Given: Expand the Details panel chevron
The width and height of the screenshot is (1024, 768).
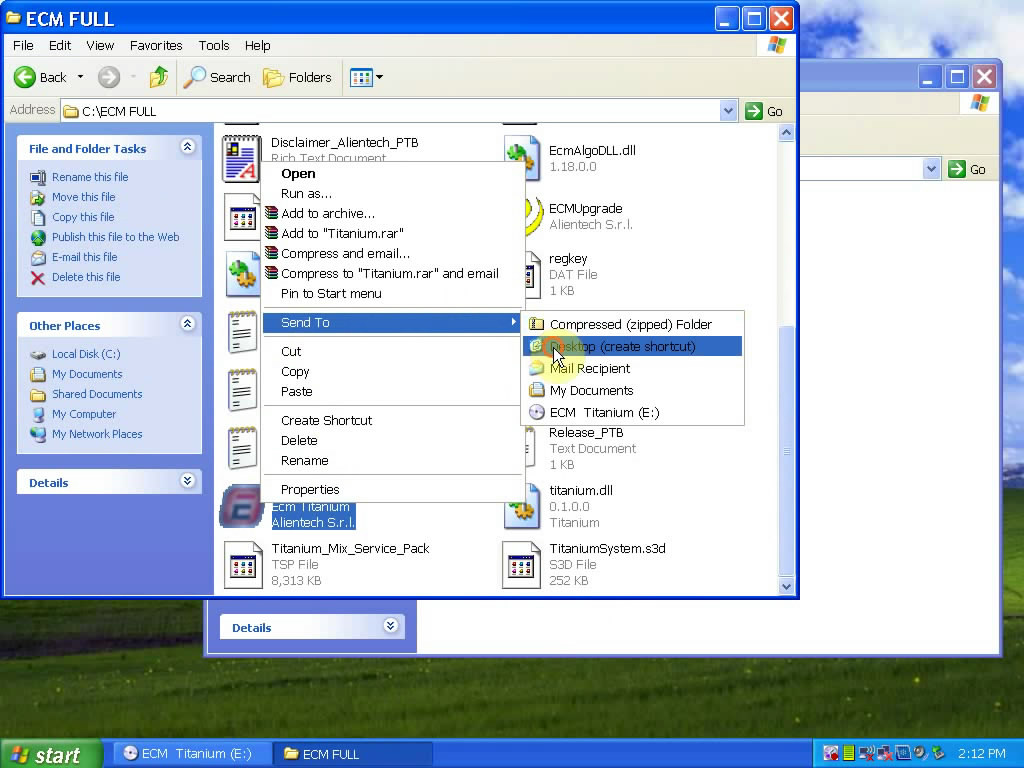Looking at the screenshot, I should [x=187, y=482].
